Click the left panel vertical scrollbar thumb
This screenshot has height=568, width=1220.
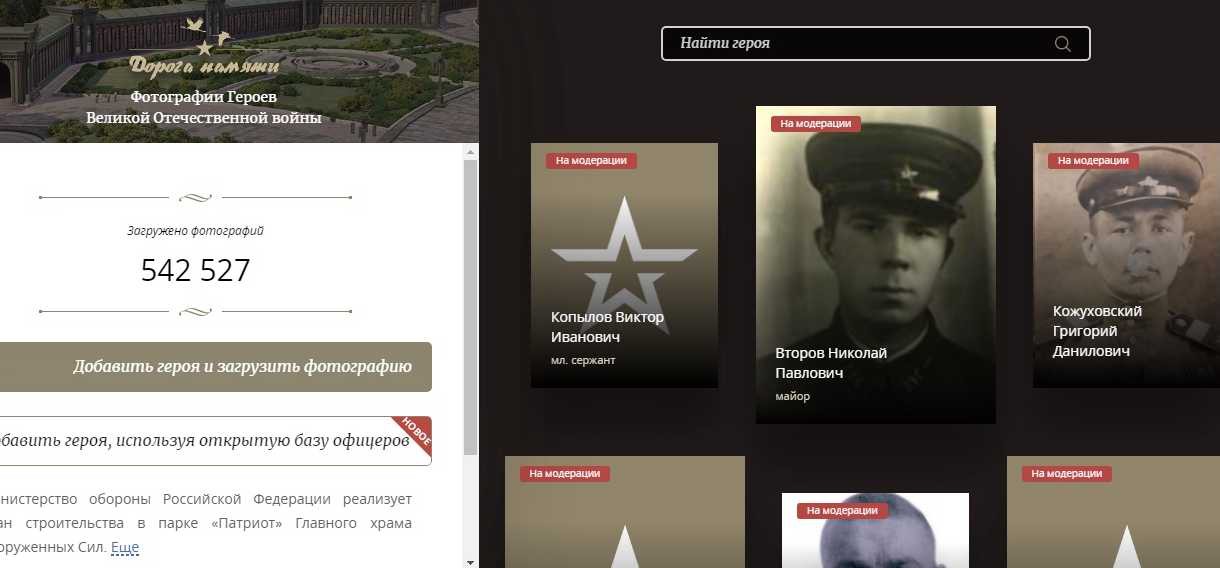(470, 308)
